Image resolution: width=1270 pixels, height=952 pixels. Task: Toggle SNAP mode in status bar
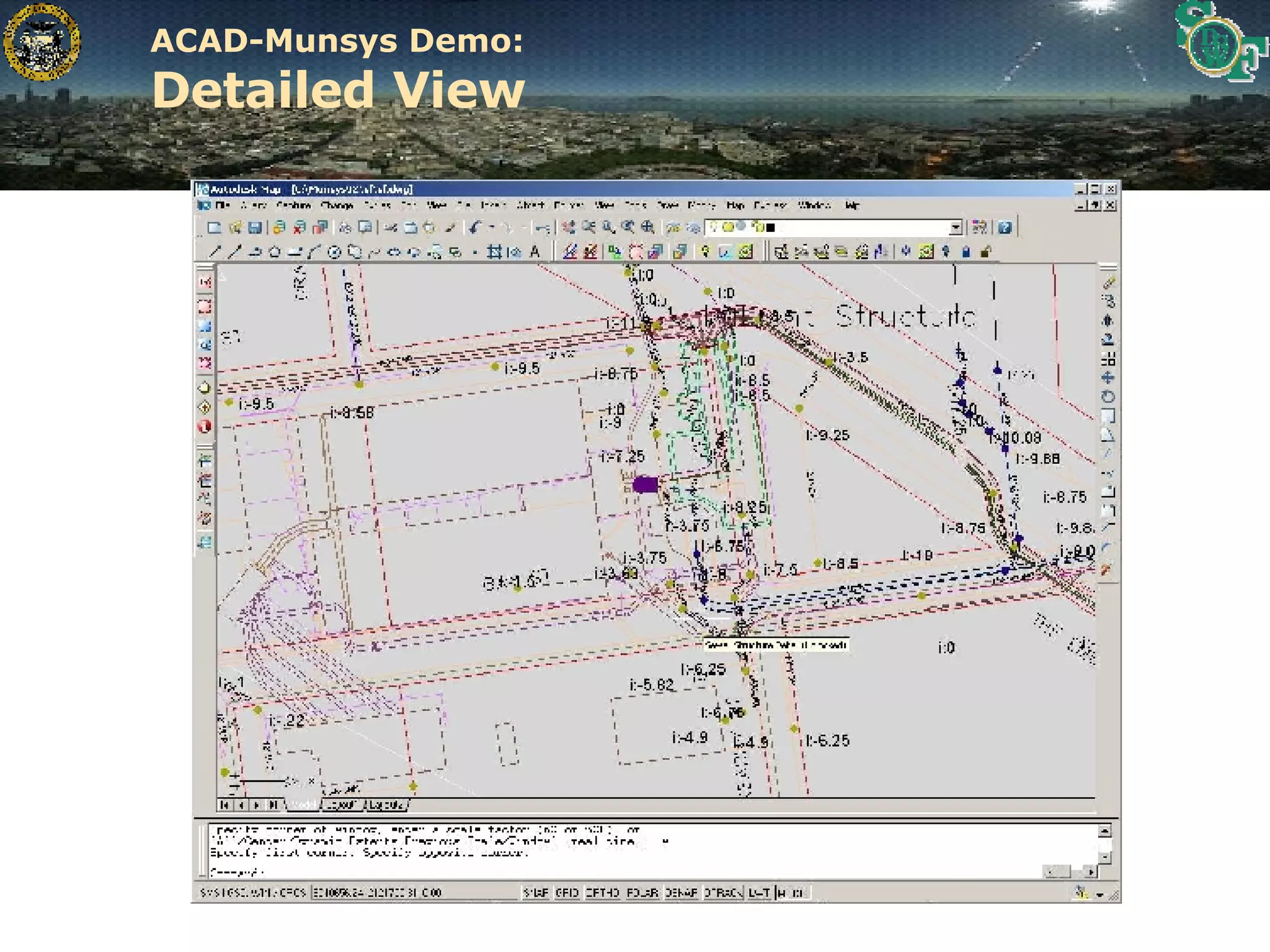536,892
